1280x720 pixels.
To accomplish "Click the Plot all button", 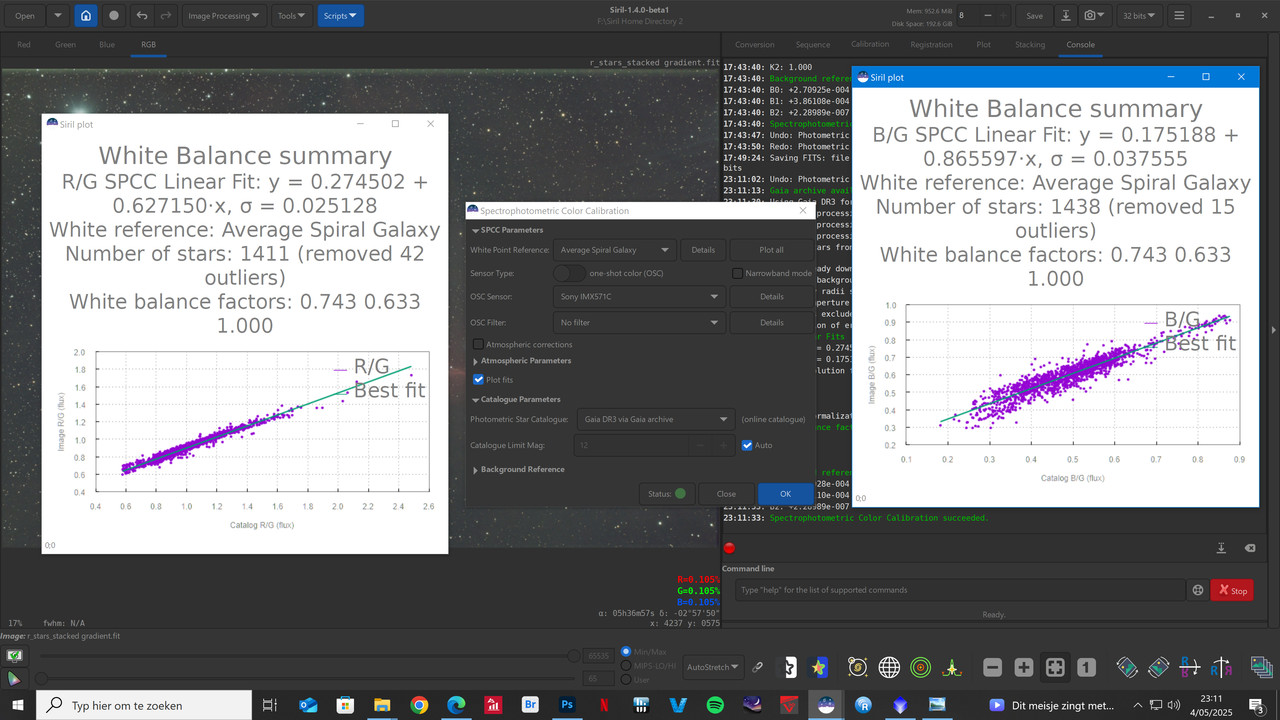I will point(771,249).
